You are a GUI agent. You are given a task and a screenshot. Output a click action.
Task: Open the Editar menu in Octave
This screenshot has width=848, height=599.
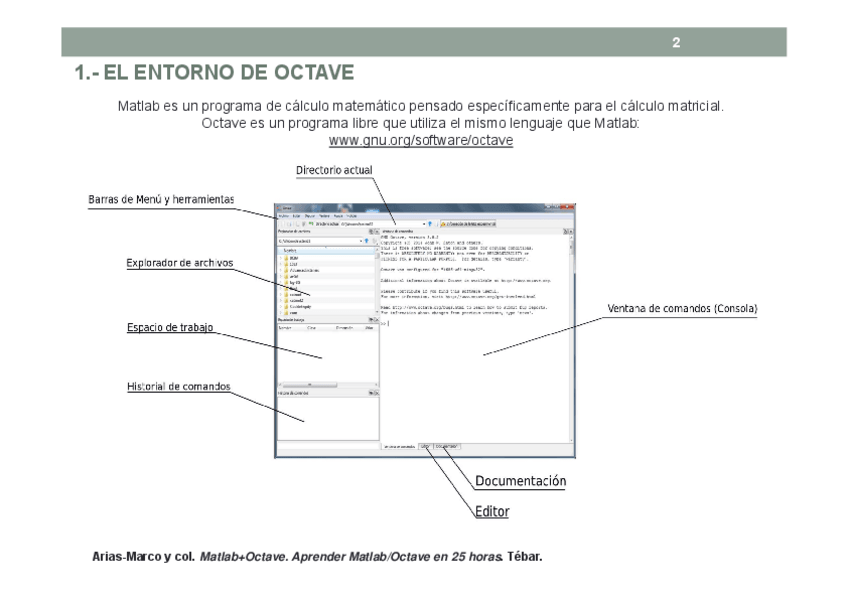pos(296,216)
